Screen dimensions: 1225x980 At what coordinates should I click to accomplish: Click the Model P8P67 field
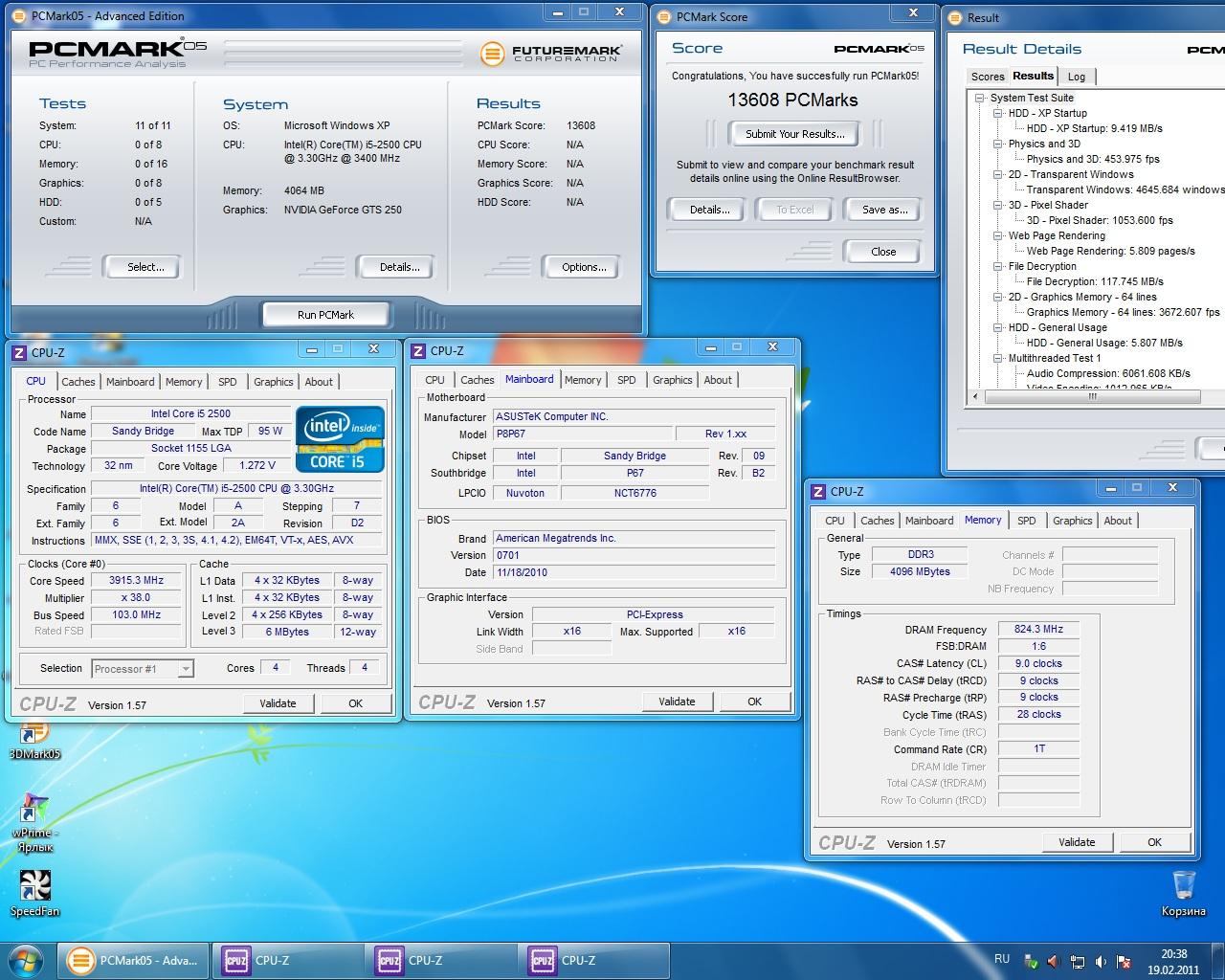[582, 434]
